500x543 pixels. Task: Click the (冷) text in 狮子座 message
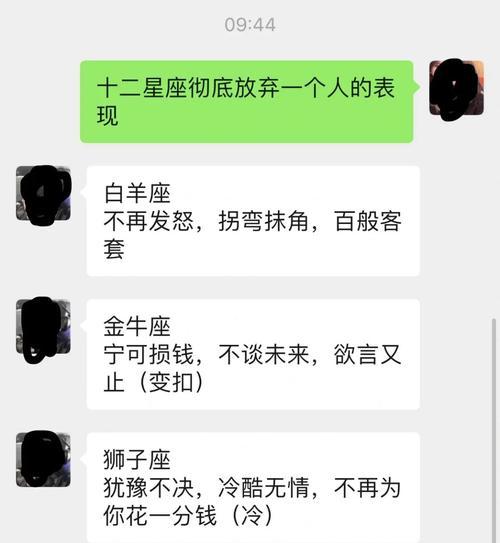(252, 515)
